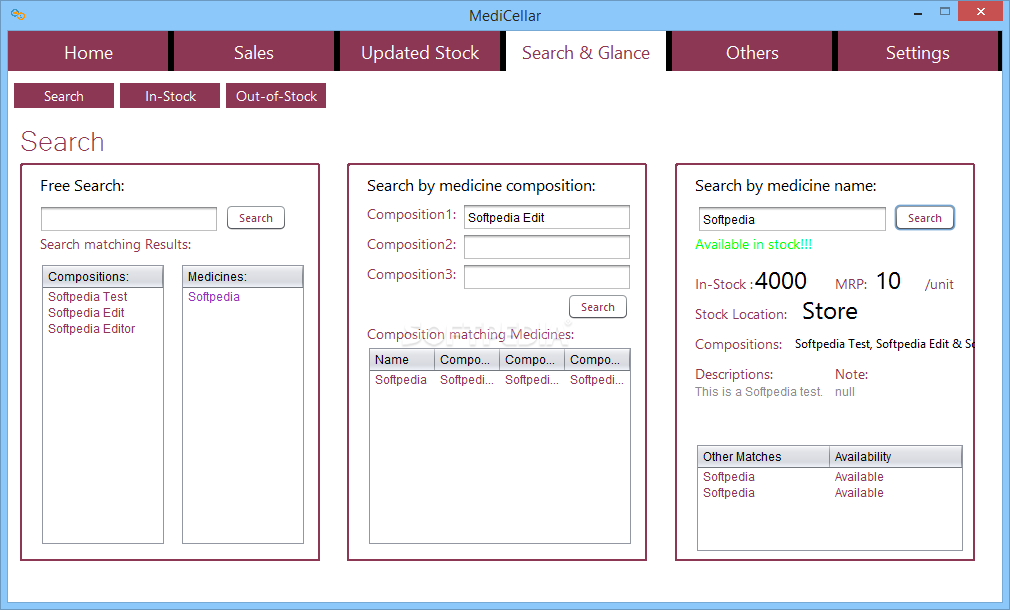Click the Stock Location value Store
The height and width of the screenshot is (610, 1010).
coord(830,311)
